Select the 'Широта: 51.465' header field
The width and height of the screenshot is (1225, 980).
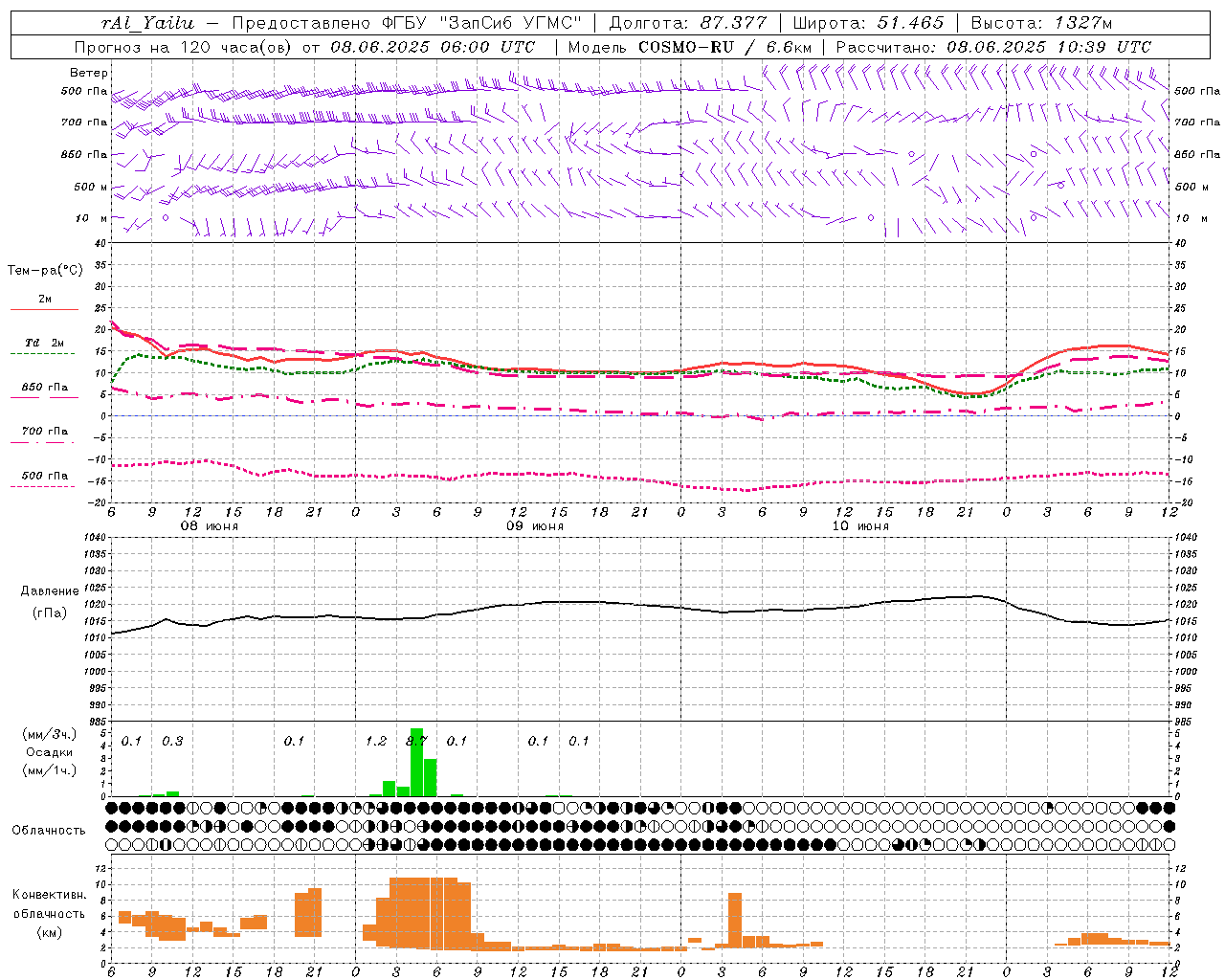[869, 23]
